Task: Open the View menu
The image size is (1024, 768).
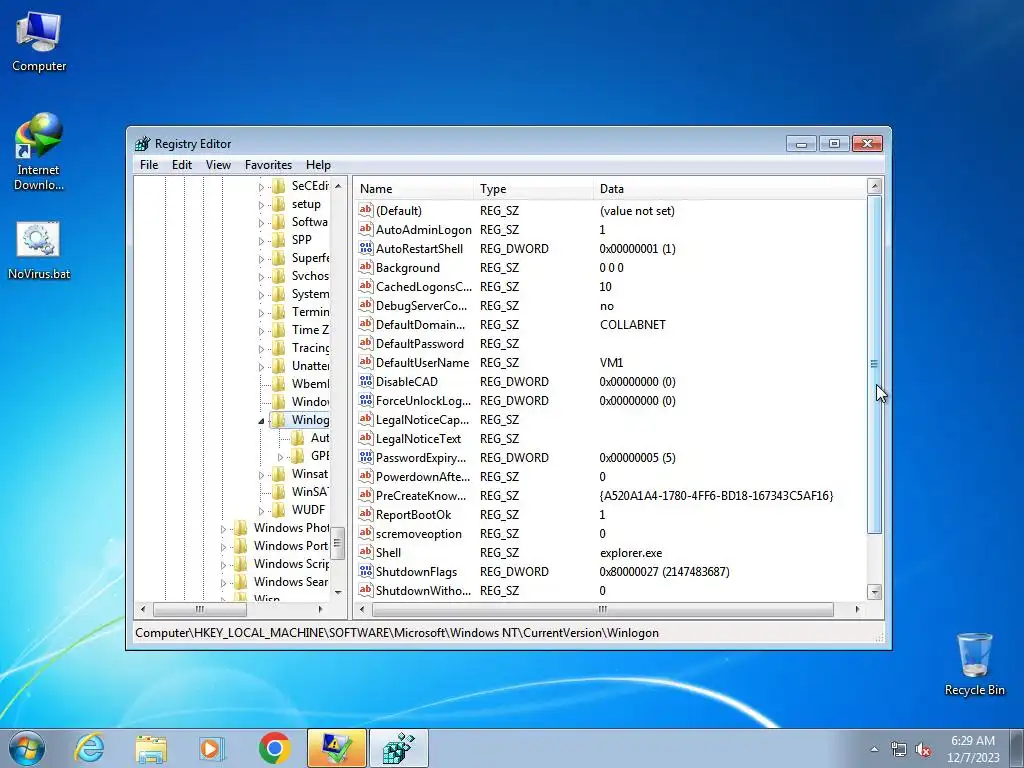Action: tap(218, 165)
